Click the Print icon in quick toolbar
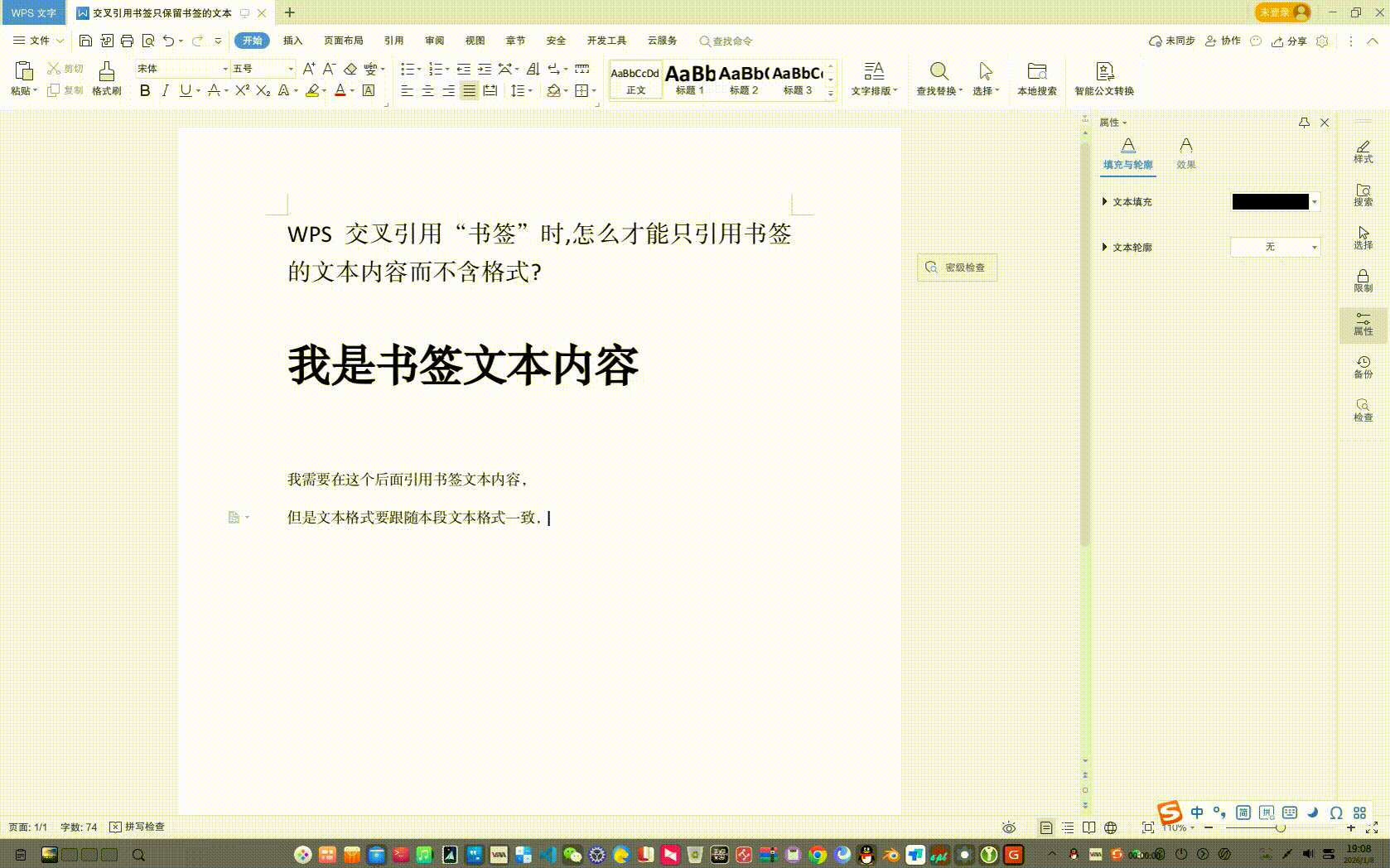 click(x=127, y=41)
